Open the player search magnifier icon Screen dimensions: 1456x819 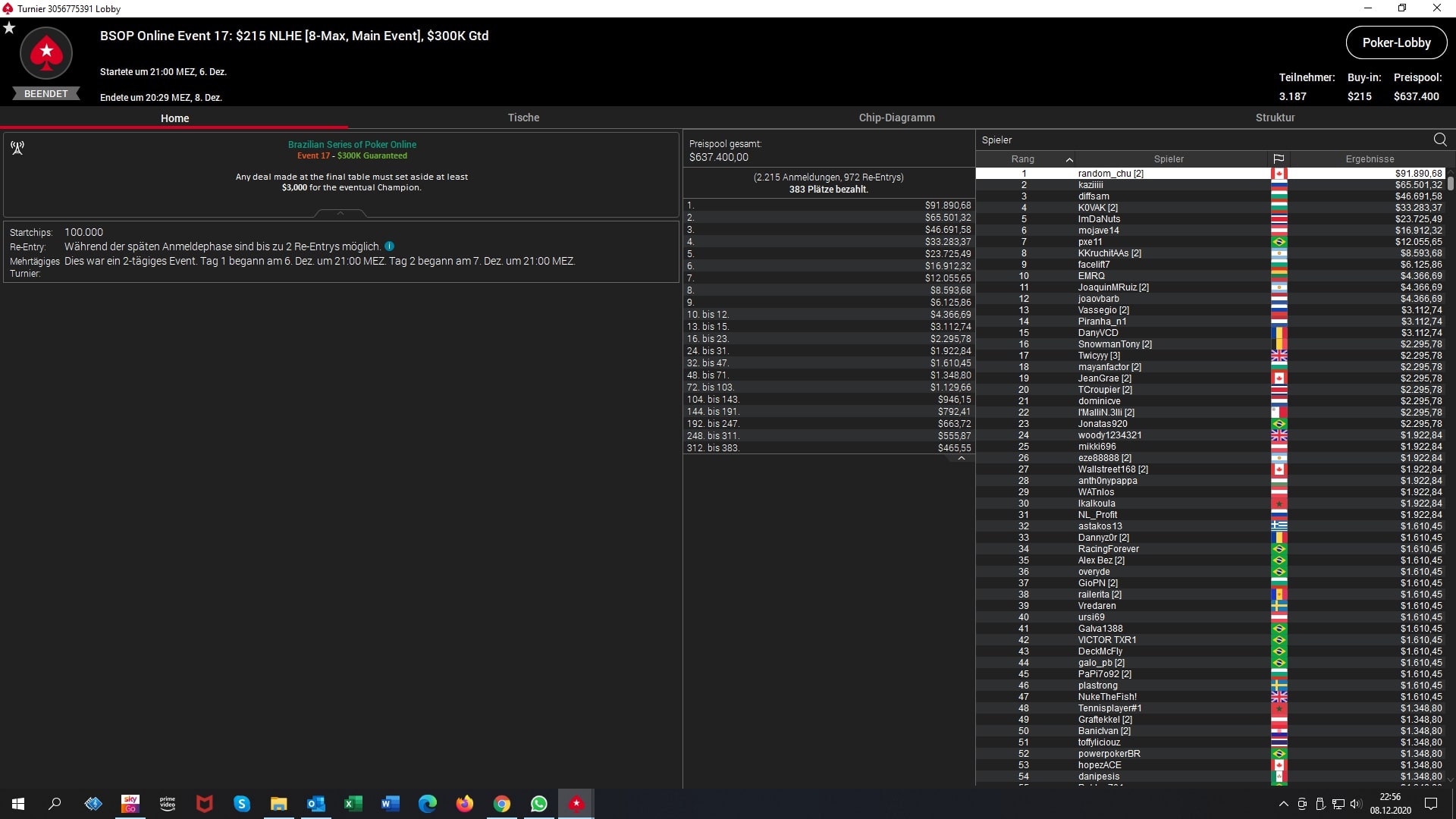click(1440, 140)
